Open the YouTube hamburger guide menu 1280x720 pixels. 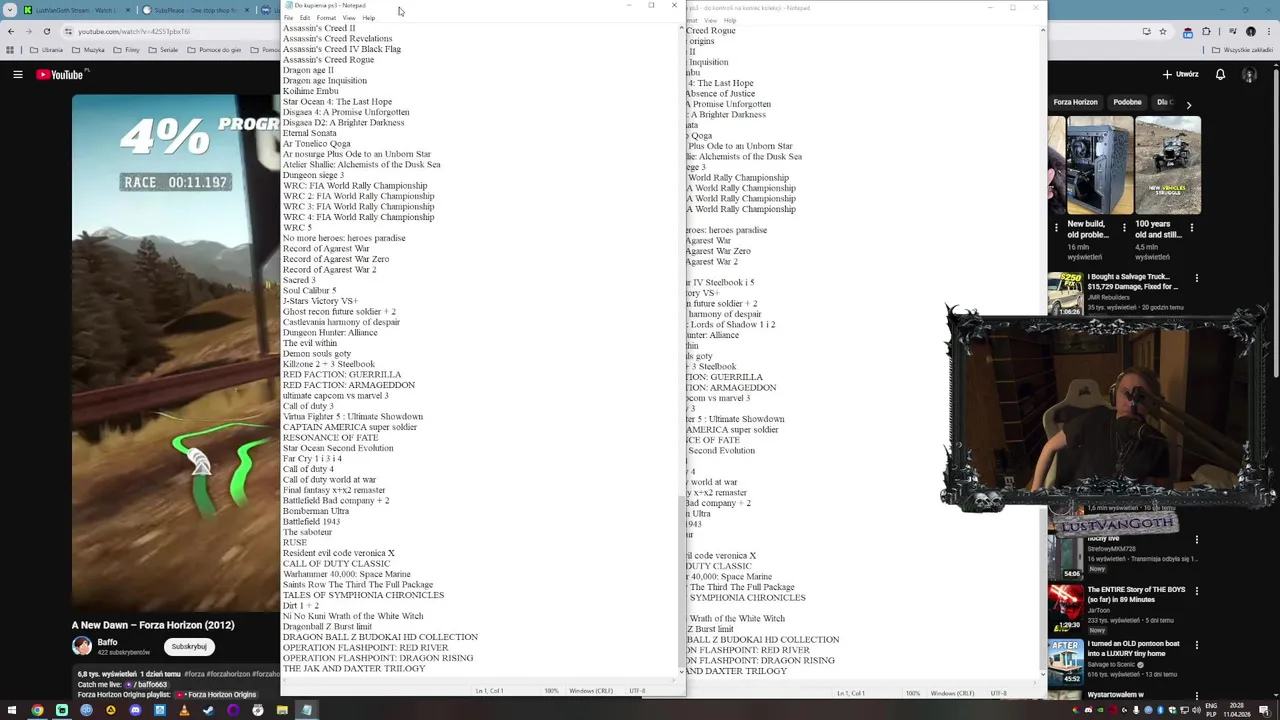[18, 74]
